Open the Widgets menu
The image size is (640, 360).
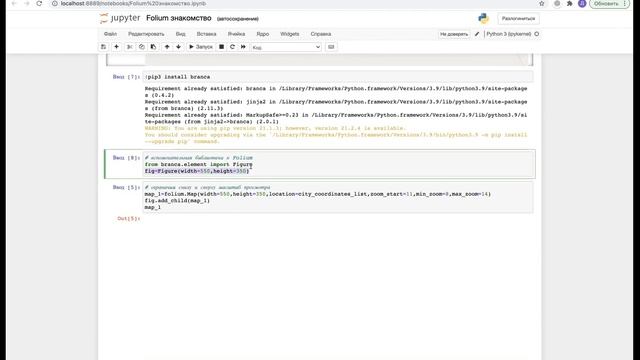[x=290, y=34]
